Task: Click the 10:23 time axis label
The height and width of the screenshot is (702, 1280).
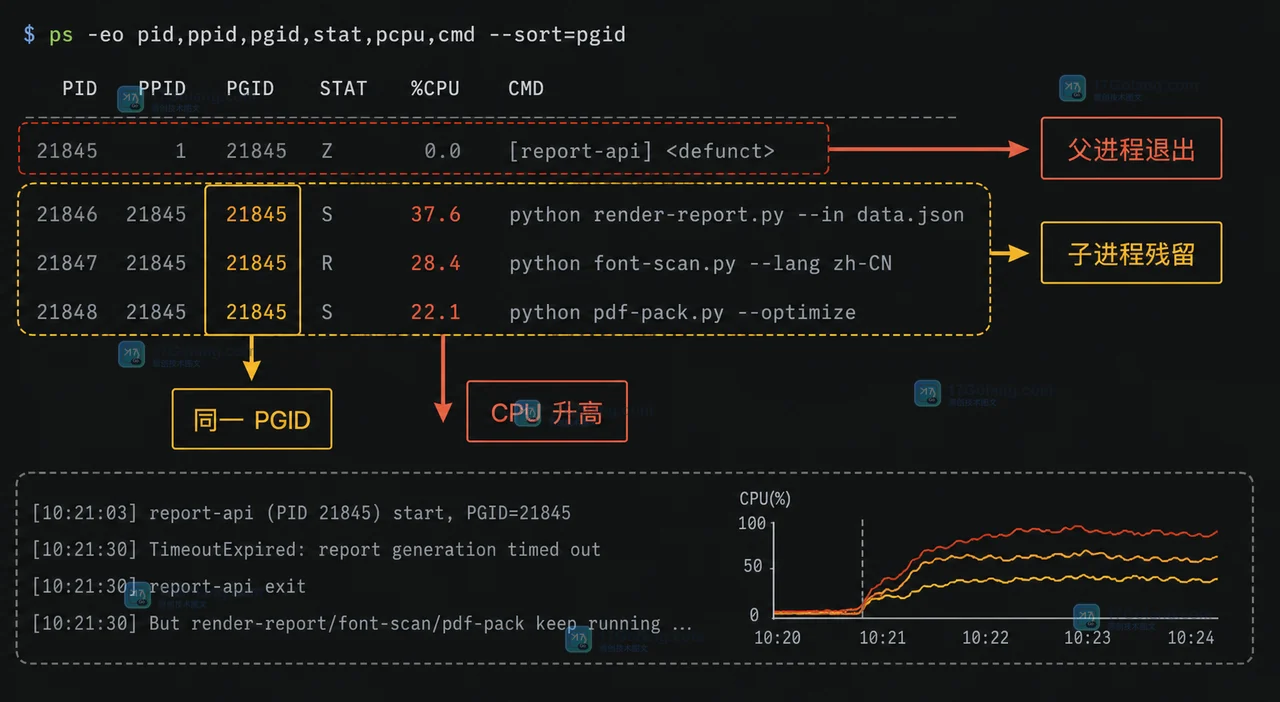Action: pos(1087,637)
